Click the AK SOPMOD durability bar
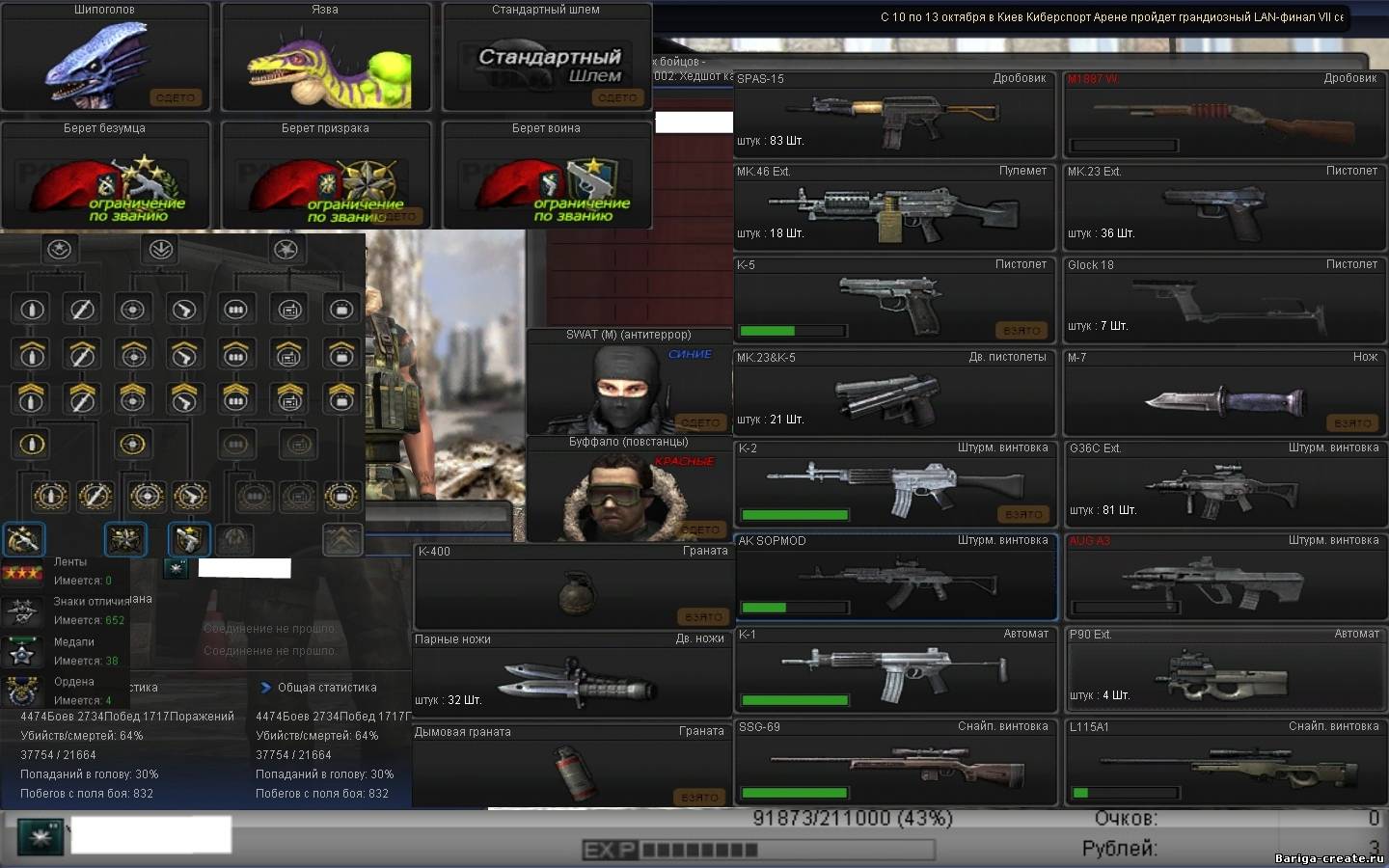 coord(794,608)
